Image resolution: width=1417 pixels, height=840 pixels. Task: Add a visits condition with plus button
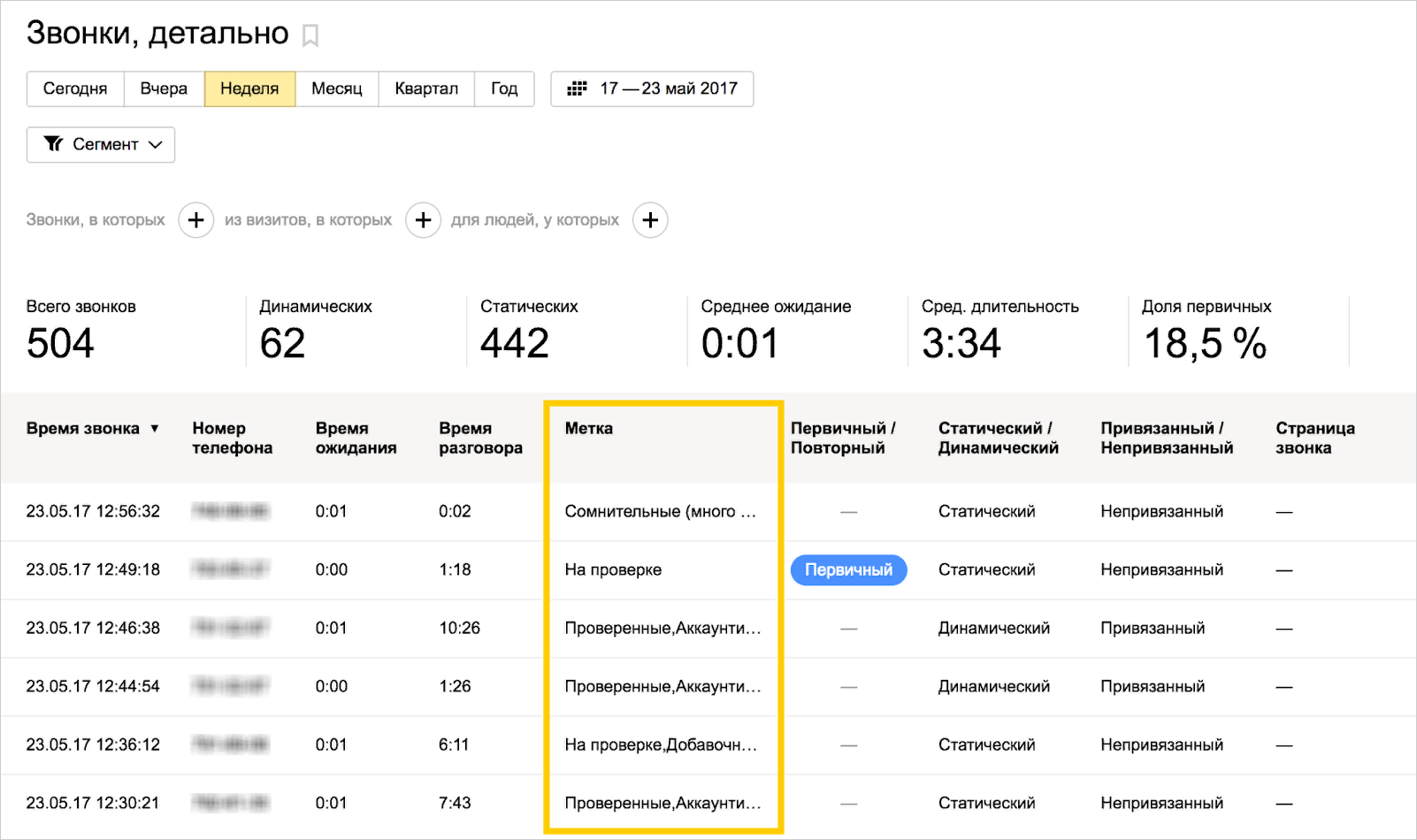[x=423, y=220]
